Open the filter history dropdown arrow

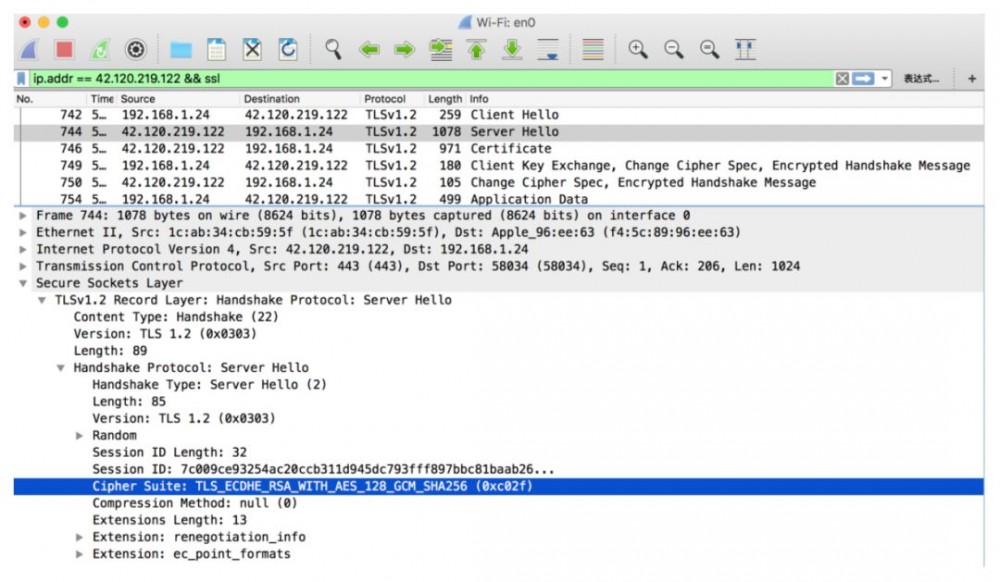884,79
